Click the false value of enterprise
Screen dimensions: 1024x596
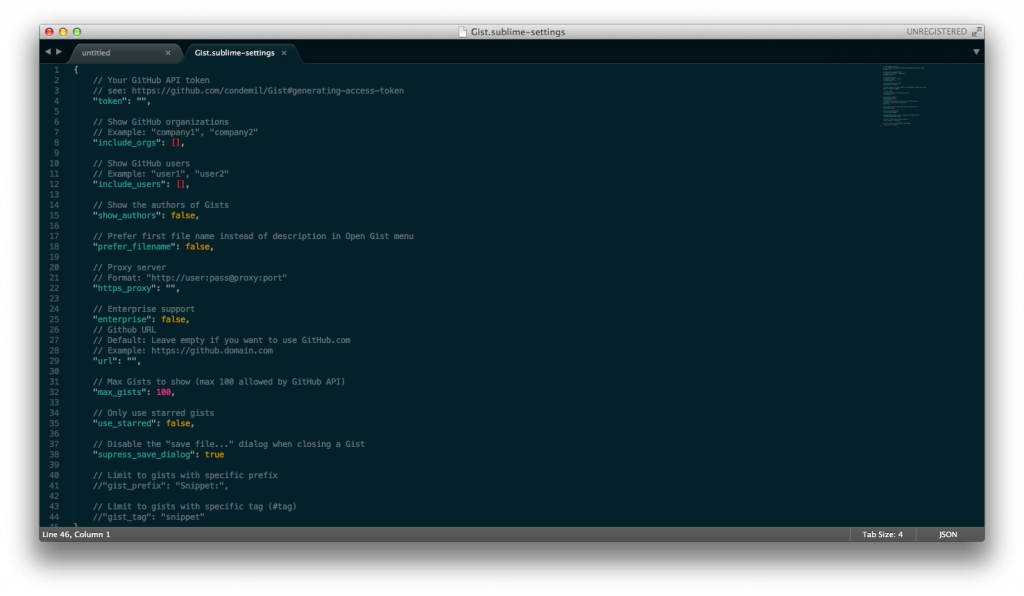click(173, 320)
